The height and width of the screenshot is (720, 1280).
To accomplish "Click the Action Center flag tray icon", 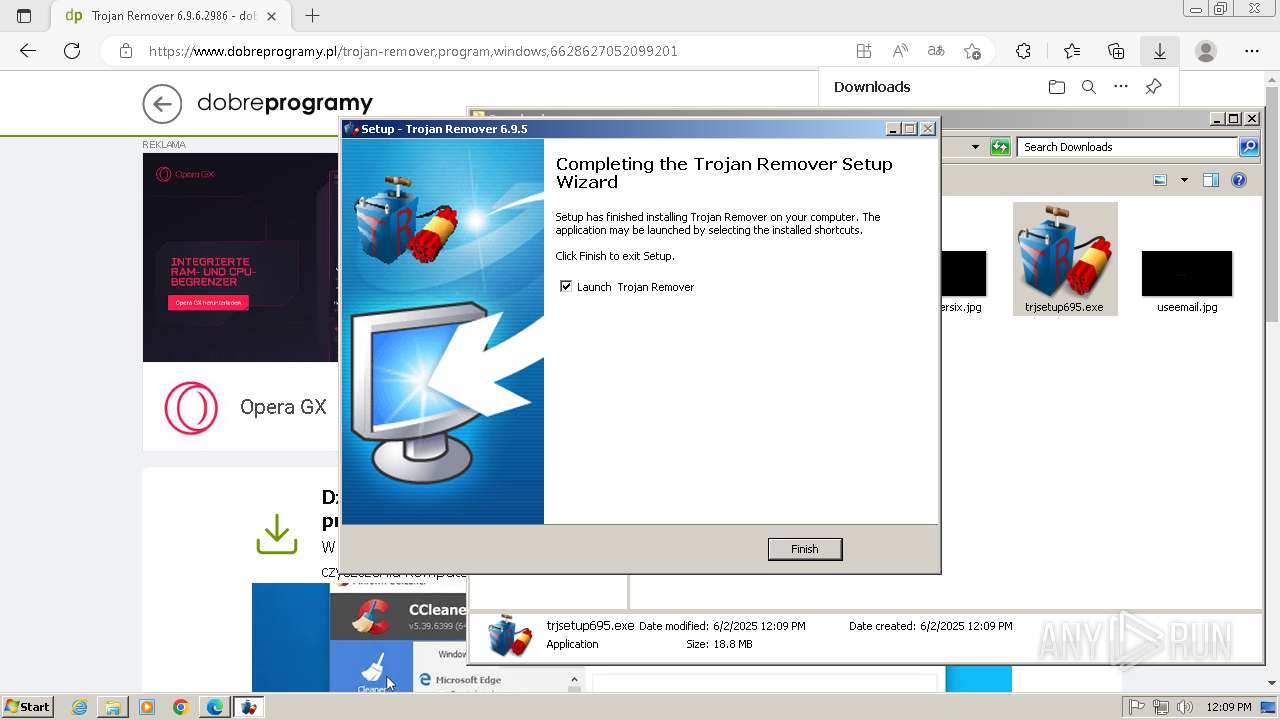I will [1137, 707].
